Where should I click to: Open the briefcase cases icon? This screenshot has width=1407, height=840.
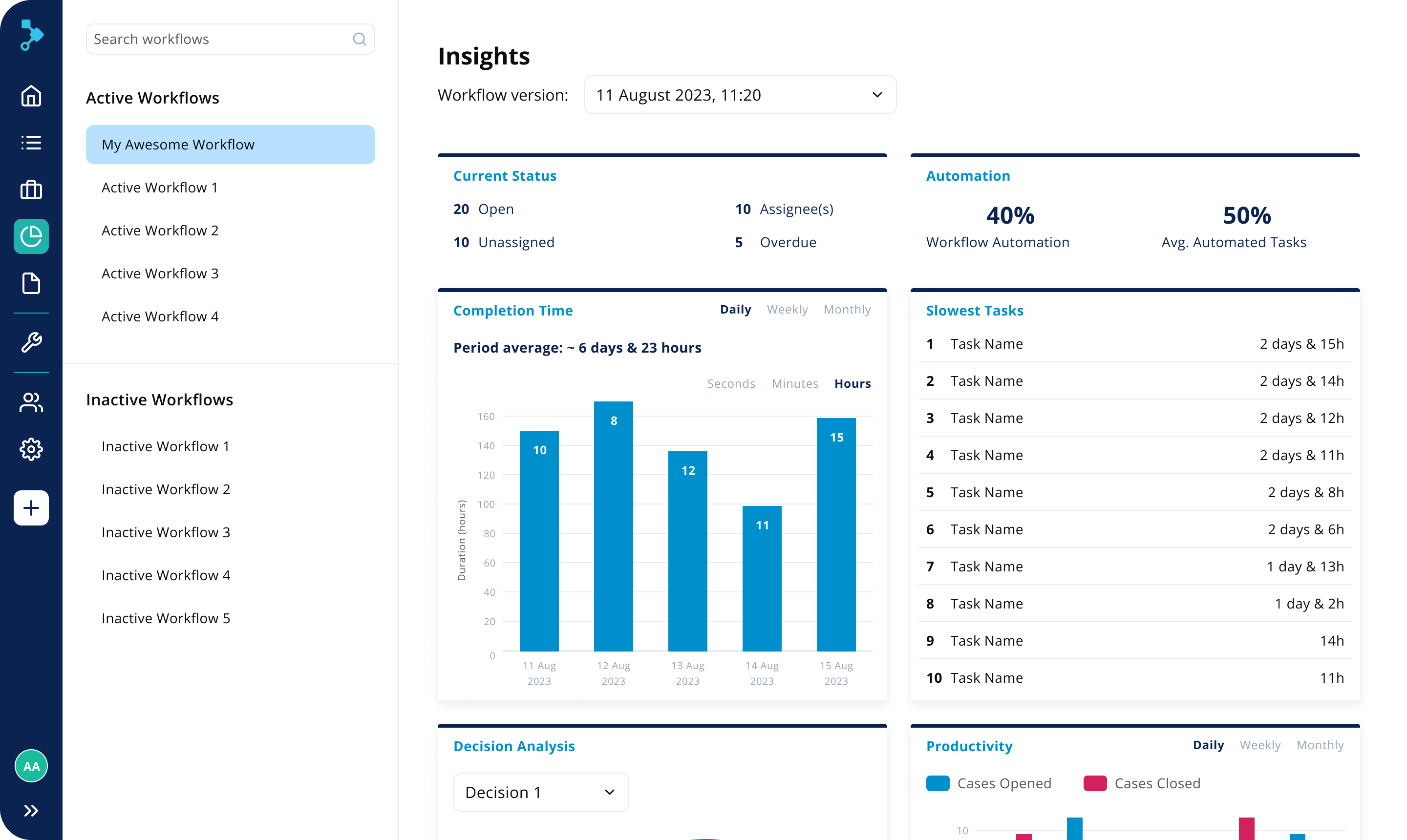[31, 189]
